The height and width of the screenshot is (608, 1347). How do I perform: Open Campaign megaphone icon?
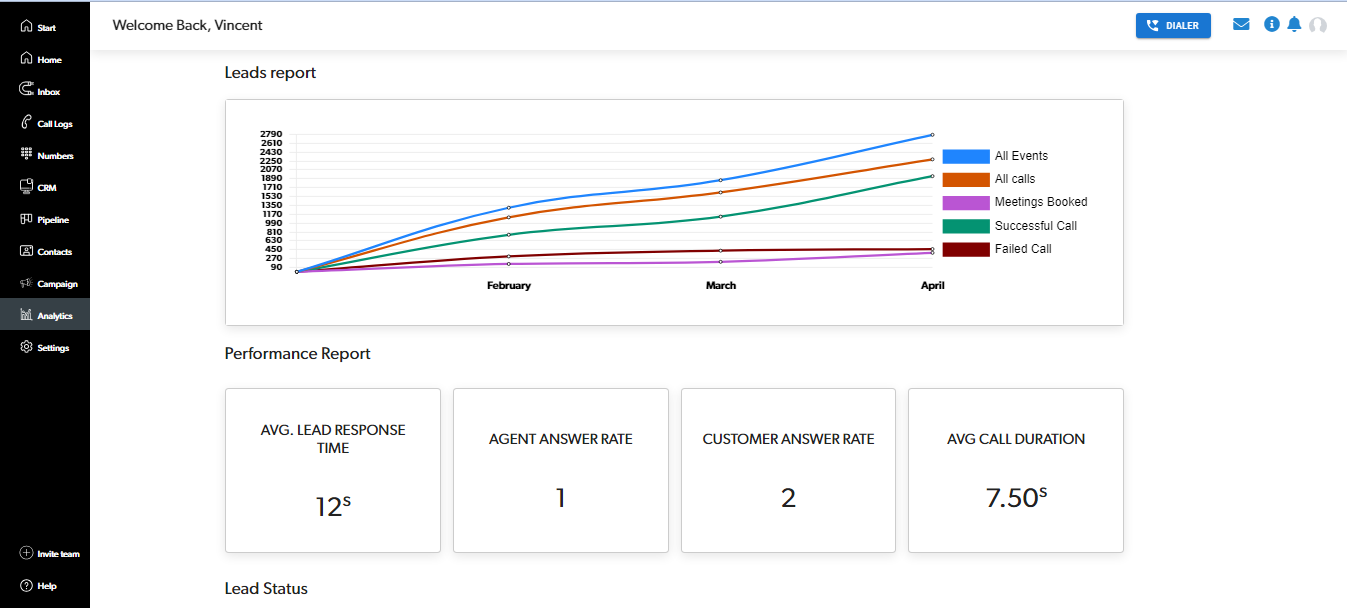pos(27,283)
